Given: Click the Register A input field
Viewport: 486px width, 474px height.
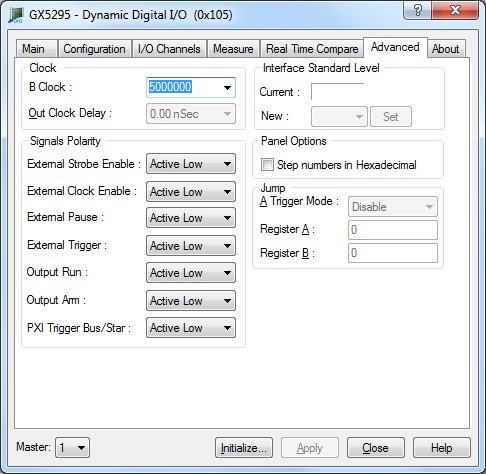Looking at the screenshot, I should pyautogui.click(x=393, y=230).
